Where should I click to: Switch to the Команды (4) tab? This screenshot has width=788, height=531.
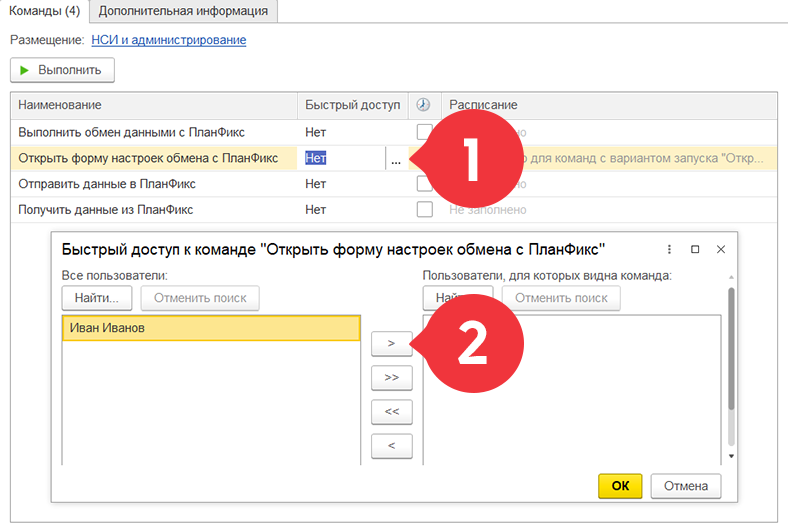(x=44, y=11)
